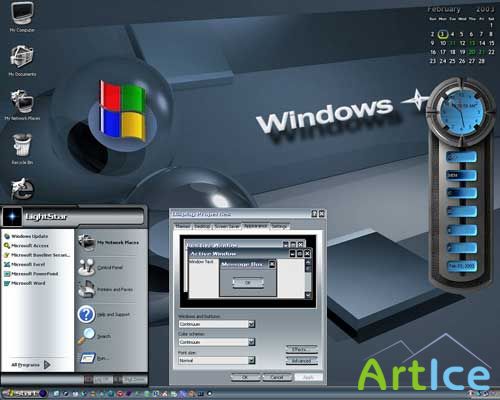The image size is (500, 400).
Task: Launch Microsoft Word from the Start menu
Action: click(x=24, y=283)
